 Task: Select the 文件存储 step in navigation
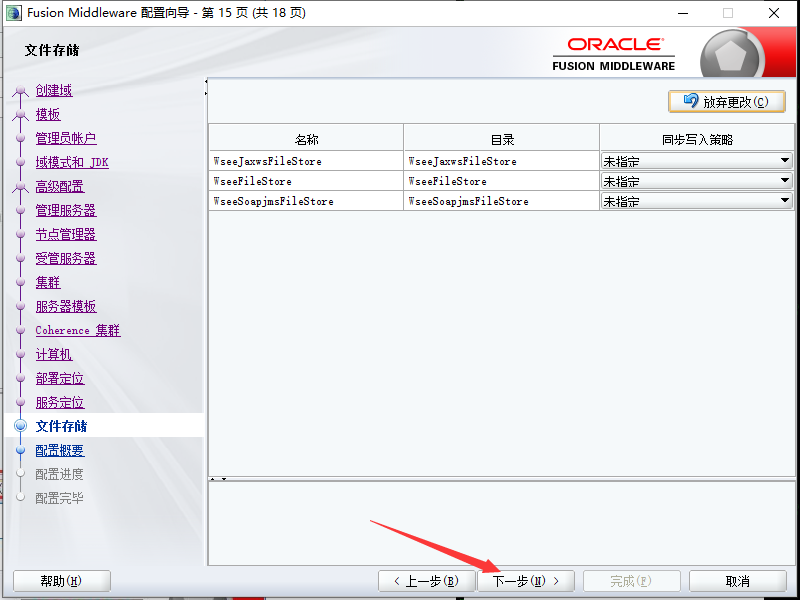point(61,426)
